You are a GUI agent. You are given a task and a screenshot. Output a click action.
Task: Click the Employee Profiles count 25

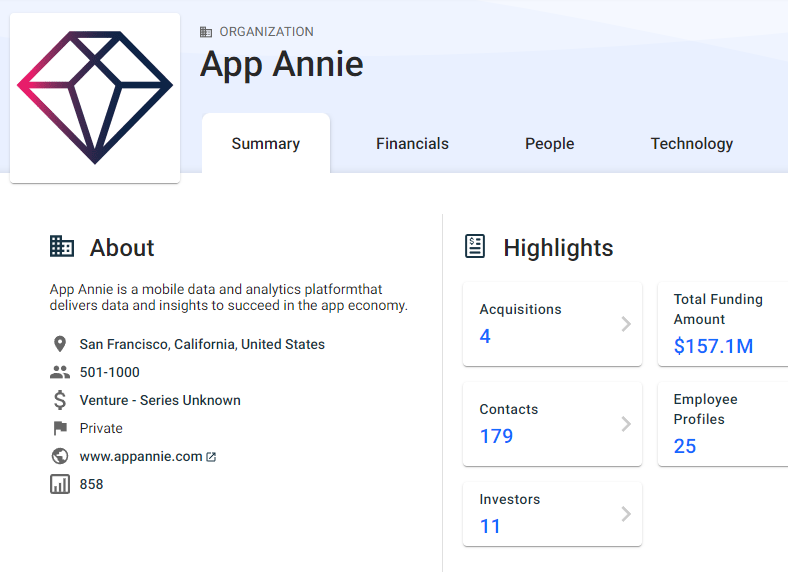(x=684, y=446)
